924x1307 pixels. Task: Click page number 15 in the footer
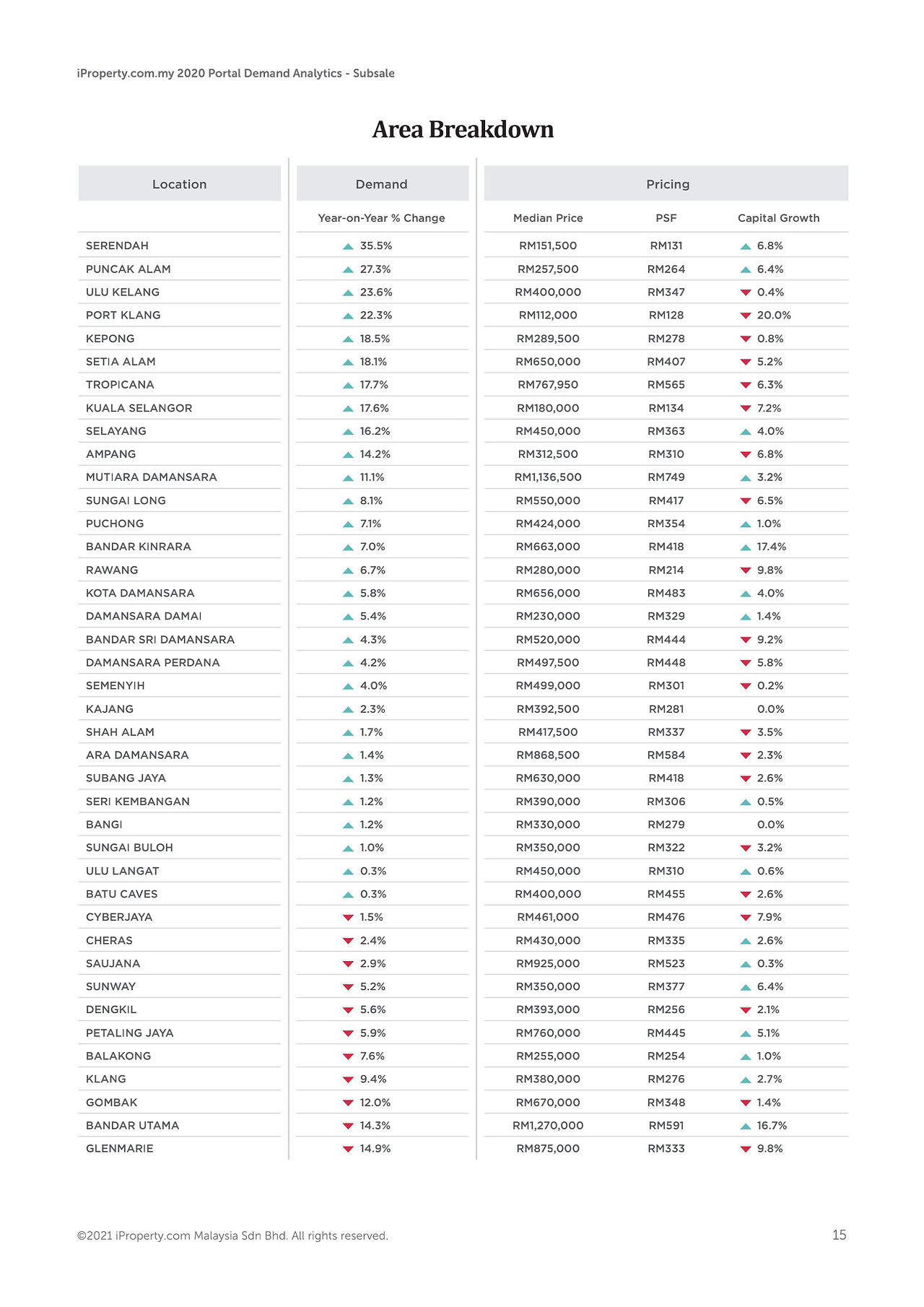[839, 1235]
